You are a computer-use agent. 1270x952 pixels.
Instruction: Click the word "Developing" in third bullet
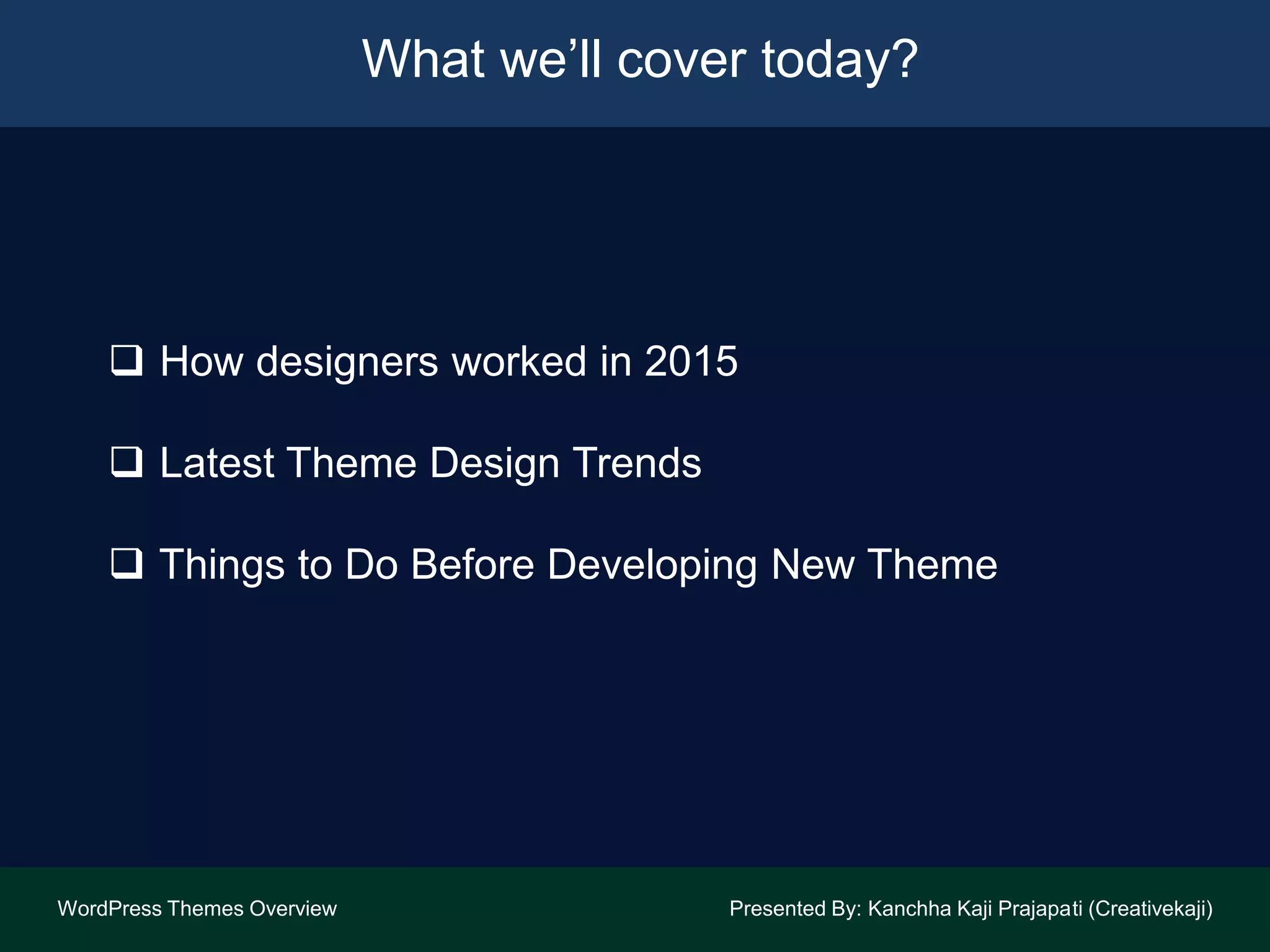(x=652, y=565)
